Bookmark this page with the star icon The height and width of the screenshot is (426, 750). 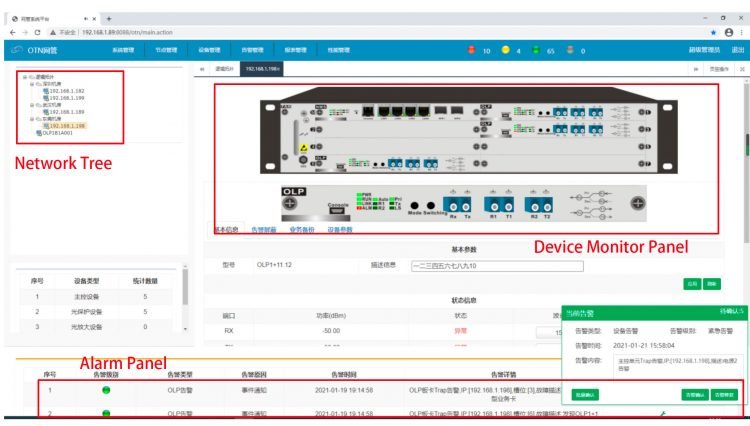[713, 32]
